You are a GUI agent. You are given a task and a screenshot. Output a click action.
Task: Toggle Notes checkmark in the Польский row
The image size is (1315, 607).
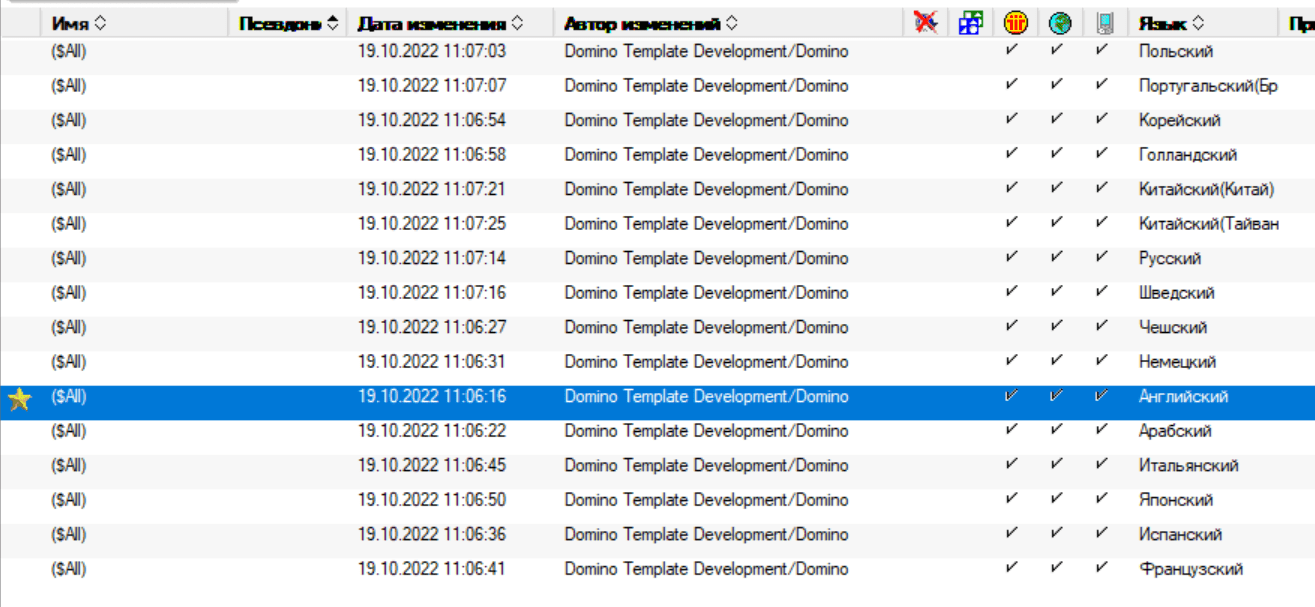click(1012, 51)
